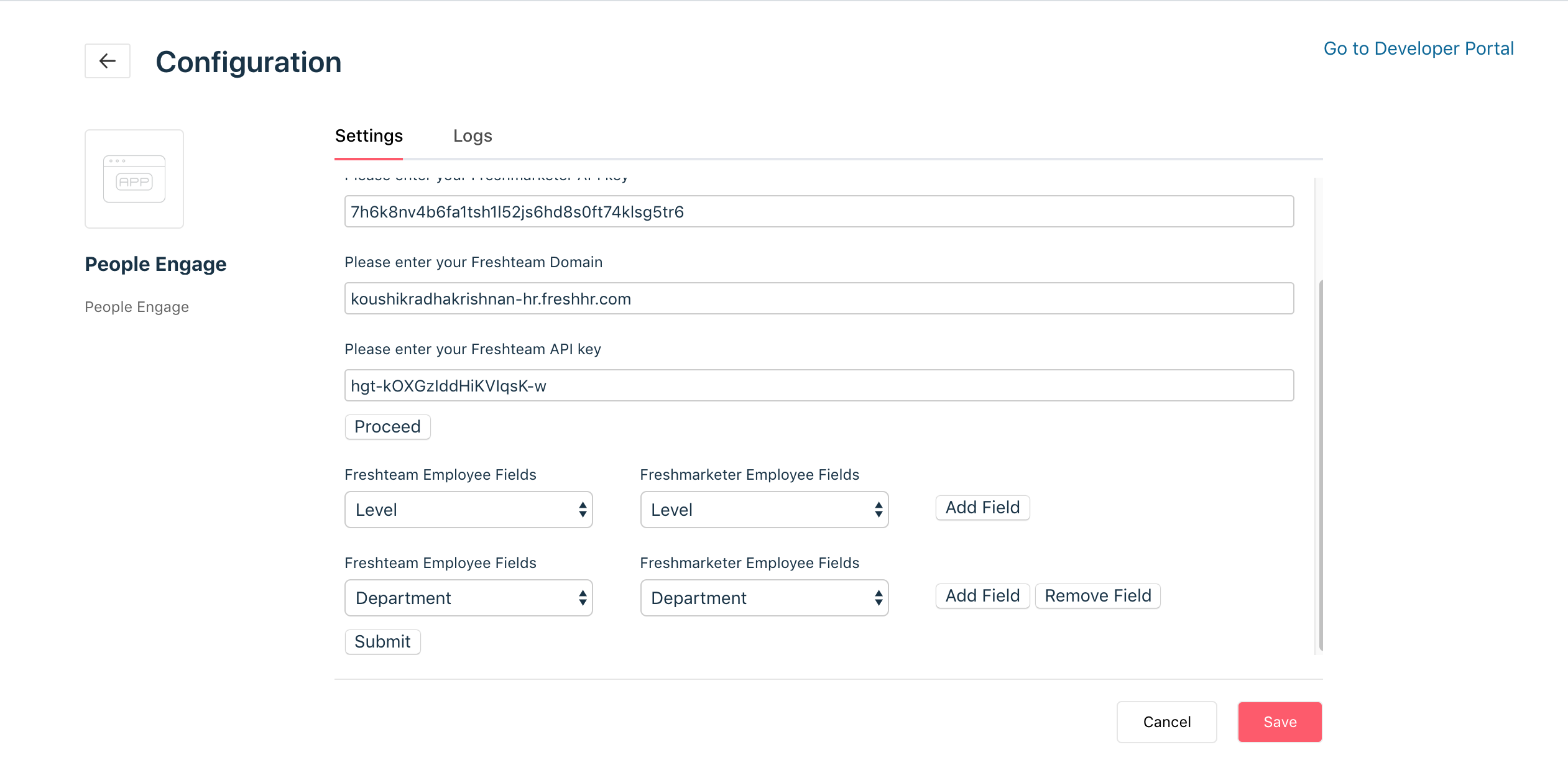This screenshot has height=783, width=1568.
Task: Focus the Freshteam Domain input field
Action: [x=819, y=299]
